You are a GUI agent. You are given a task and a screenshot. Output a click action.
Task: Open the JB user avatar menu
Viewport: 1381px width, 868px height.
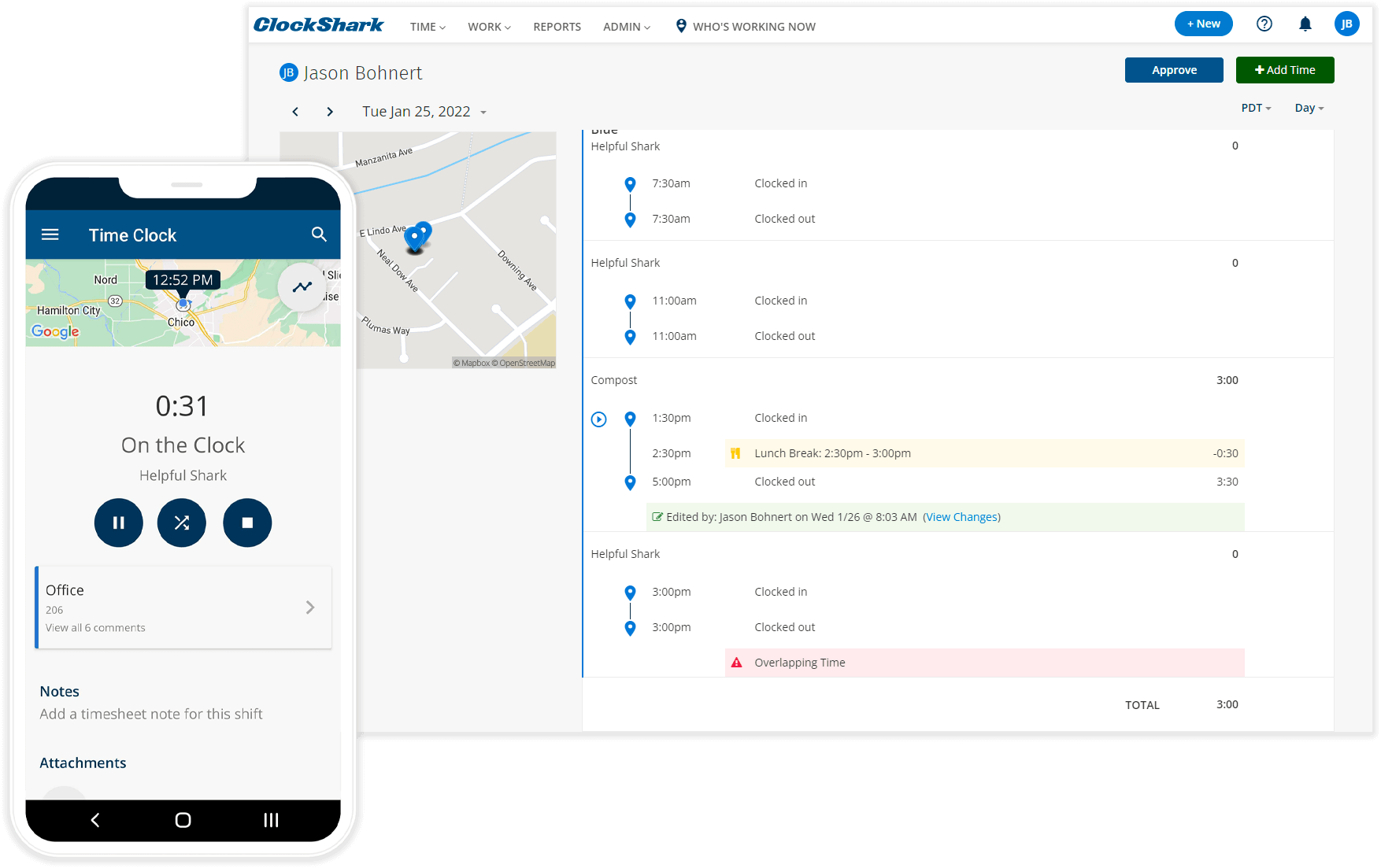click(1346, 24)
